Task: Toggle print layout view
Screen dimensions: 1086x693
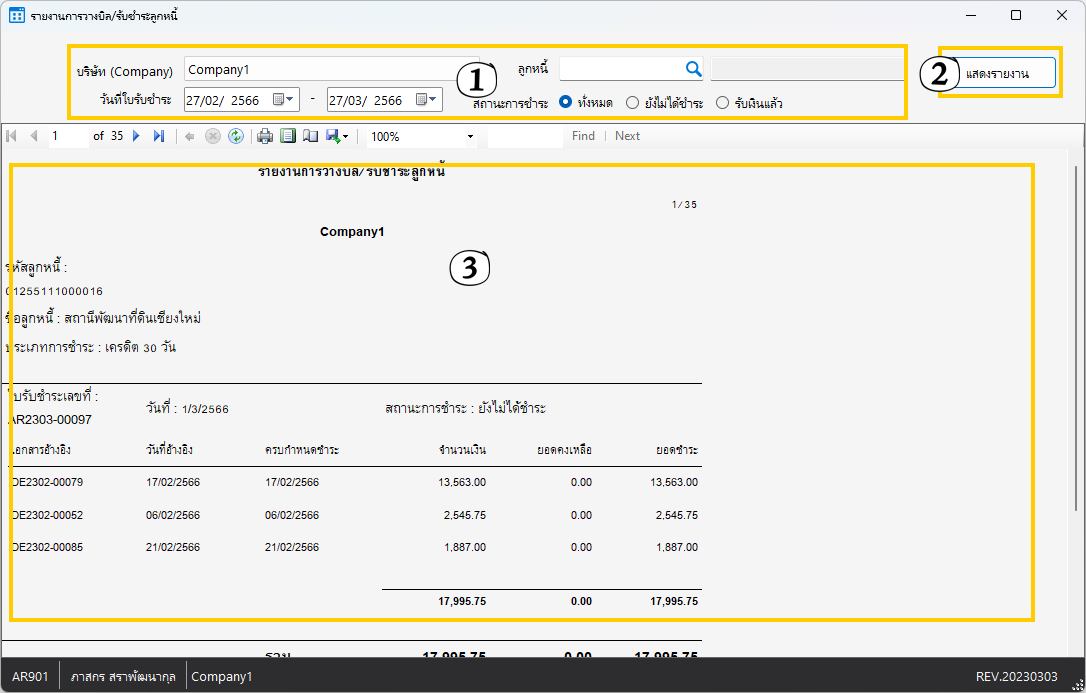Action: 287,136
